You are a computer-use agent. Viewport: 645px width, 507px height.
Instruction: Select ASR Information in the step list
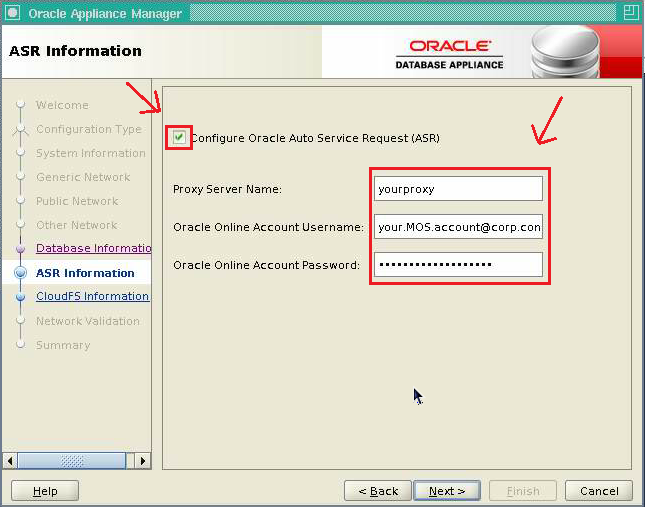point(85,273)
